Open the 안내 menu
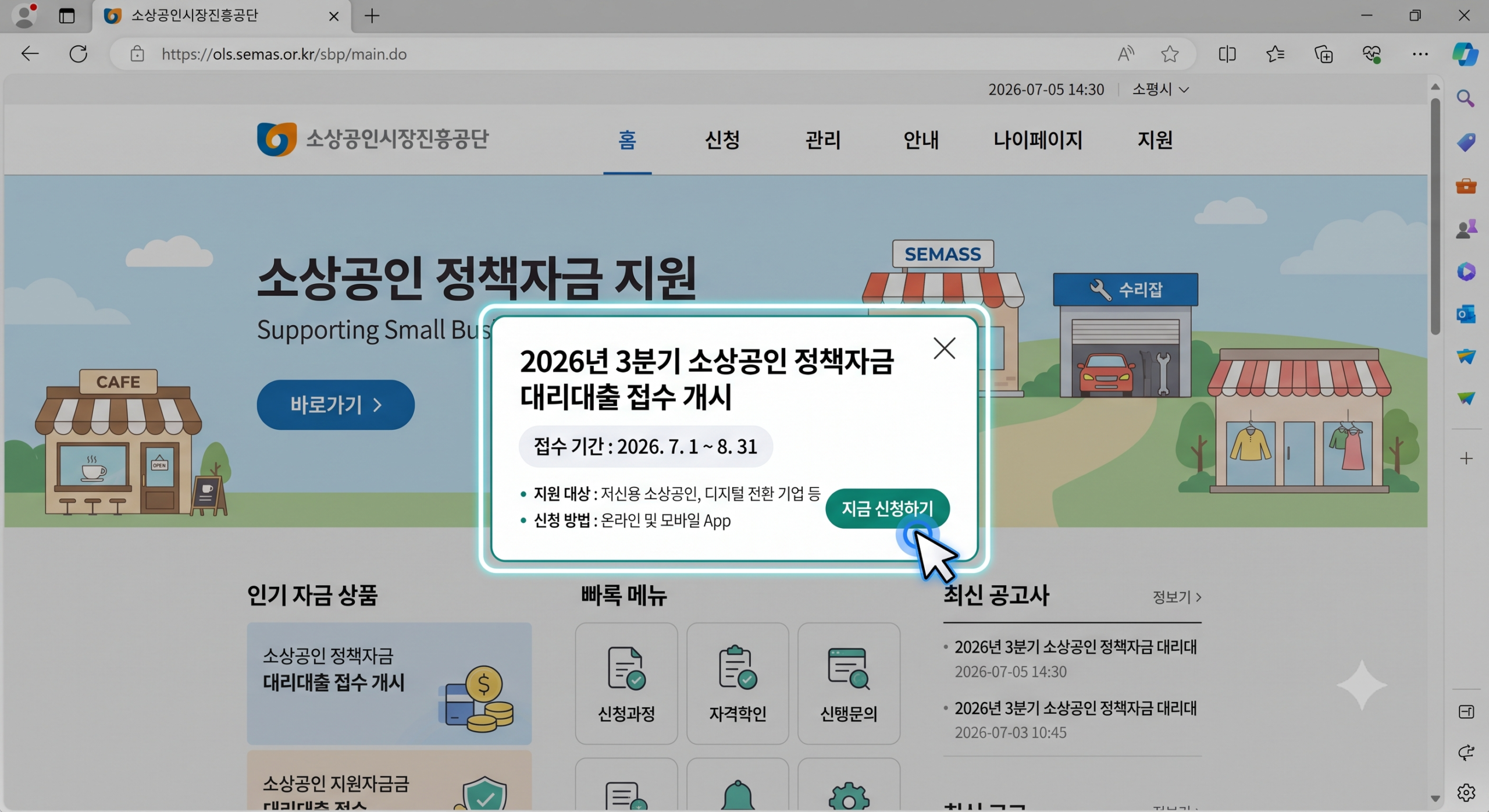 point(921,140)
